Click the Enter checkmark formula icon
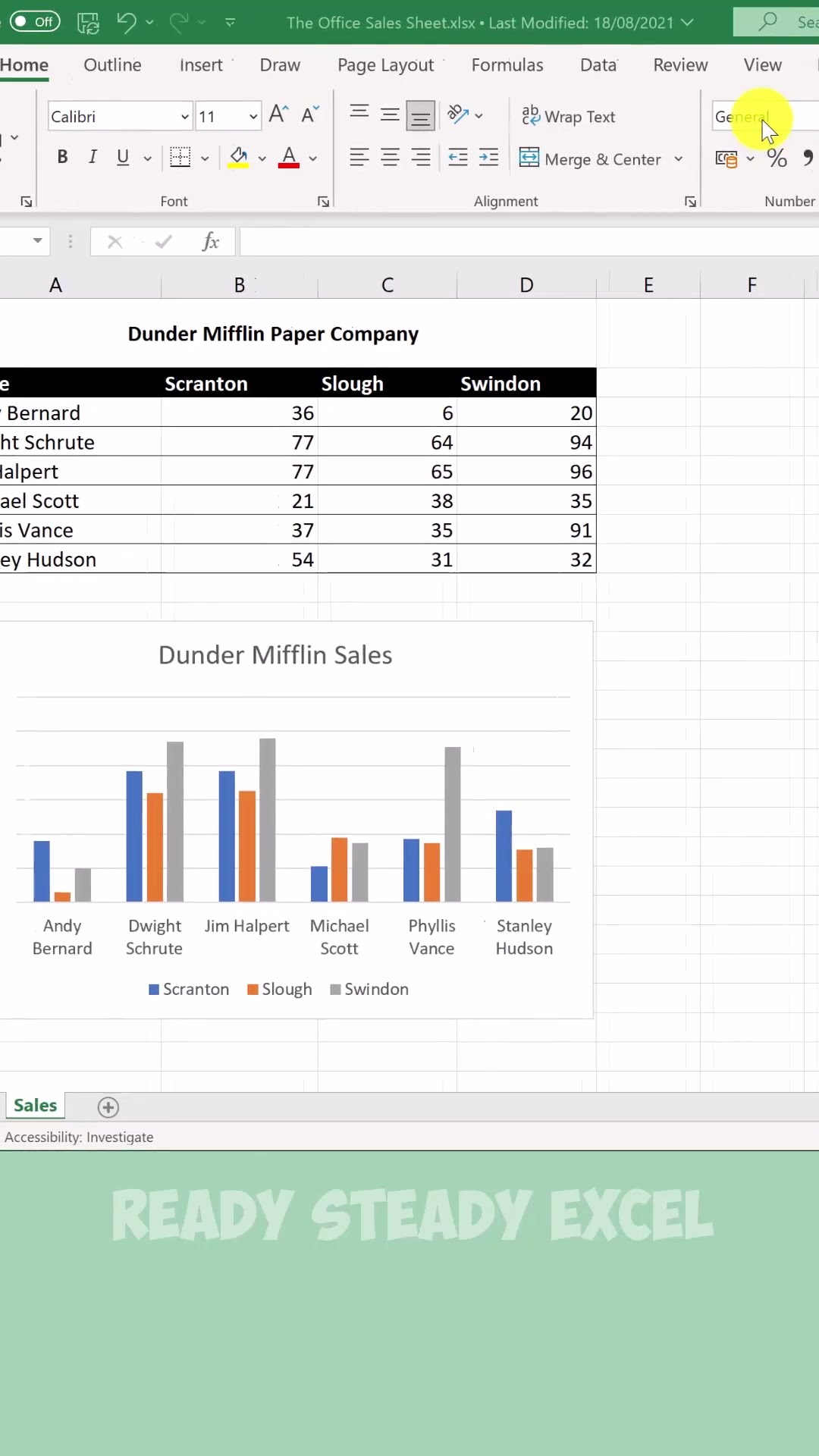This screenshot has width=819, height=1456. 163,242
